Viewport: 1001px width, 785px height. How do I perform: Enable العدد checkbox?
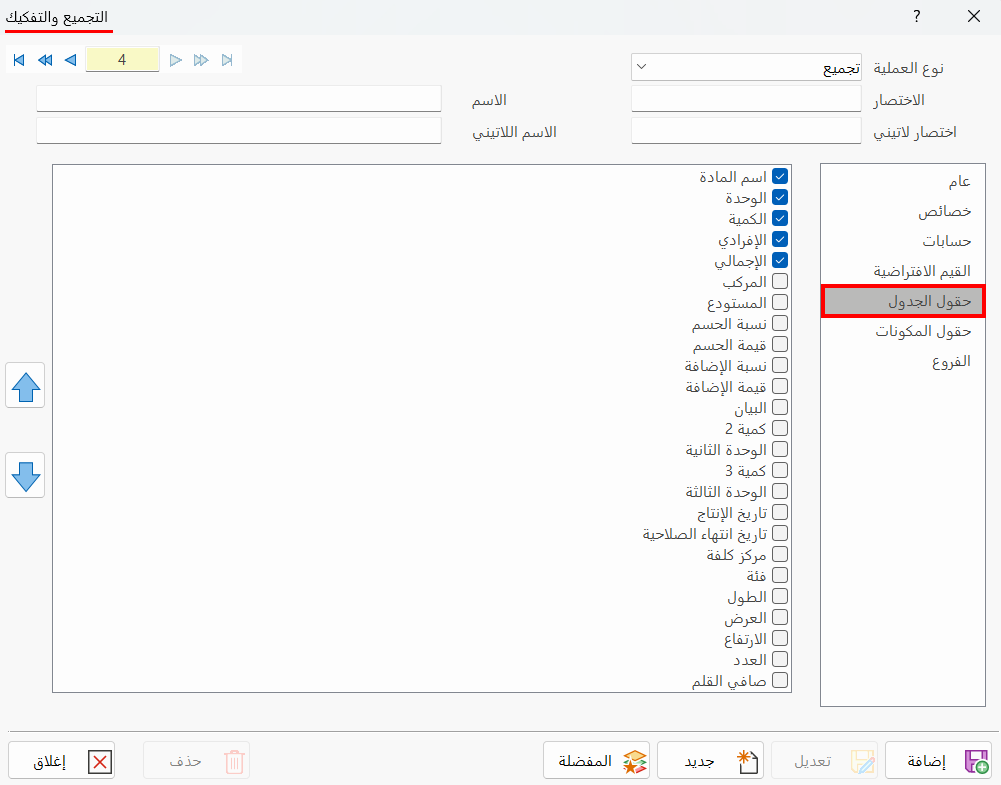(779, 659)
